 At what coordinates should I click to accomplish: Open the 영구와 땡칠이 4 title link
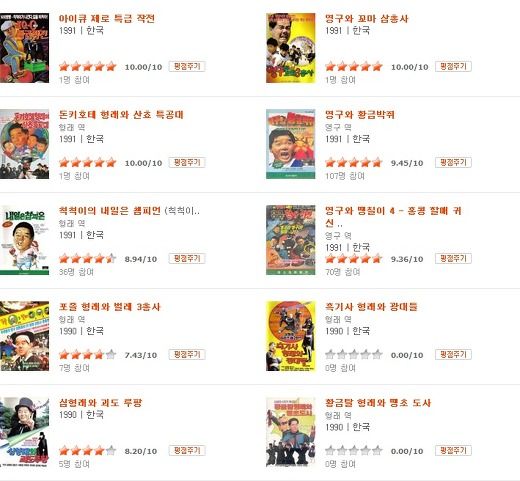coord(393,216)
